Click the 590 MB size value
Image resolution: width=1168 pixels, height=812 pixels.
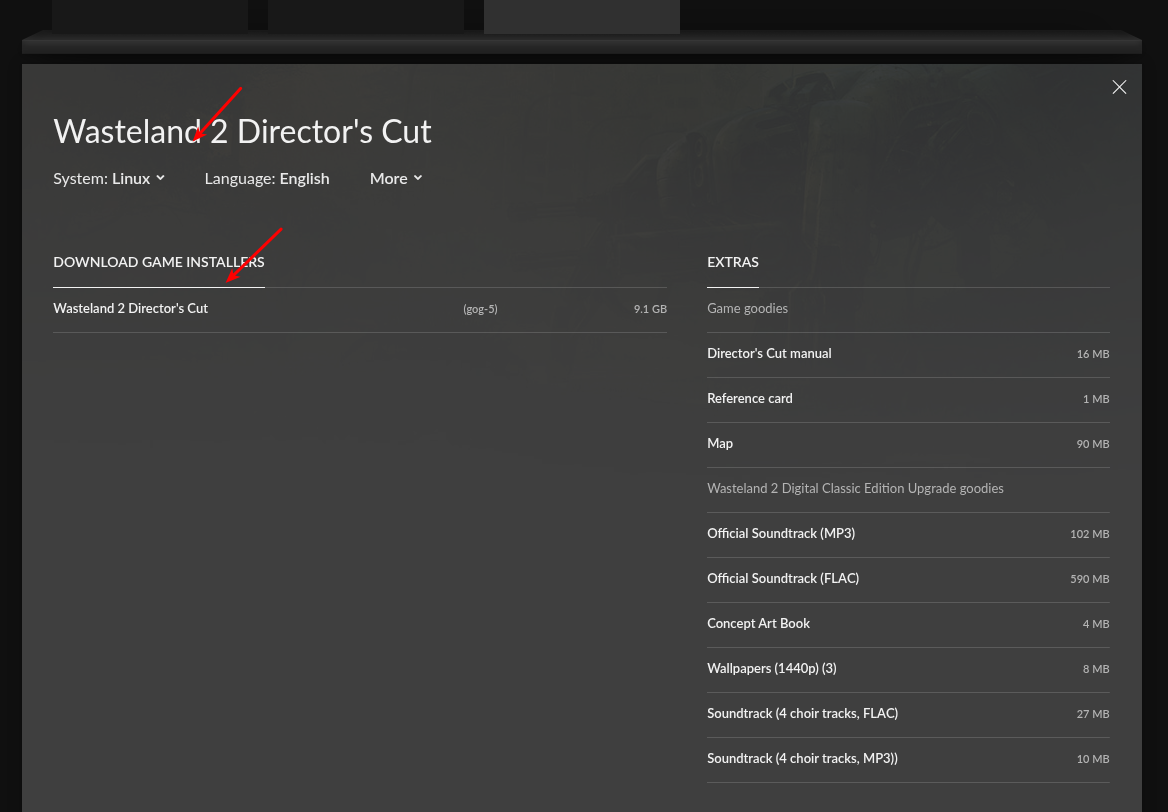1090,579
